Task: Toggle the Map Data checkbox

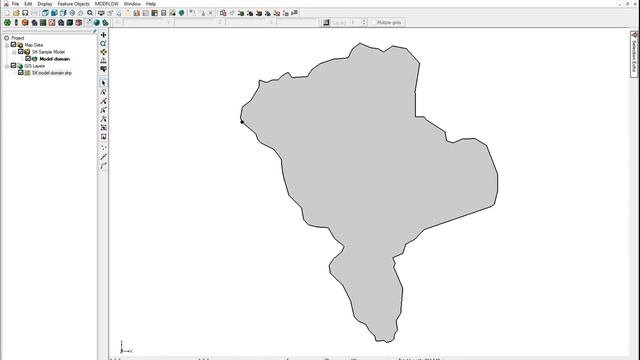Action: (13, 45)
